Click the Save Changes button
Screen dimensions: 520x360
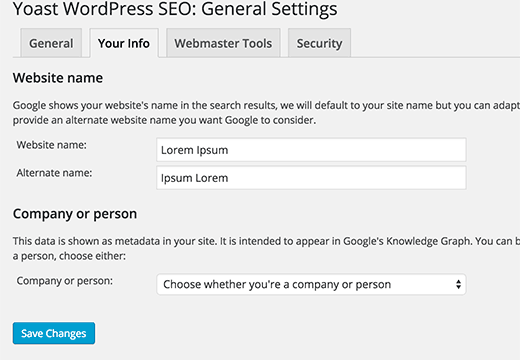[54, 333]
